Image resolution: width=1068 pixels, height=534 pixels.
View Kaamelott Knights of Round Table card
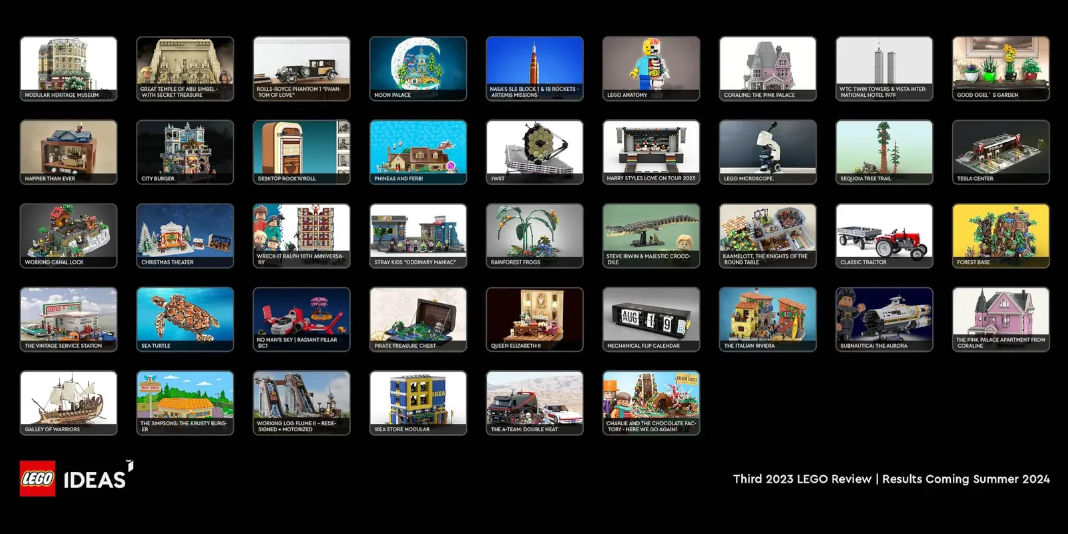(x=768, y=236)
